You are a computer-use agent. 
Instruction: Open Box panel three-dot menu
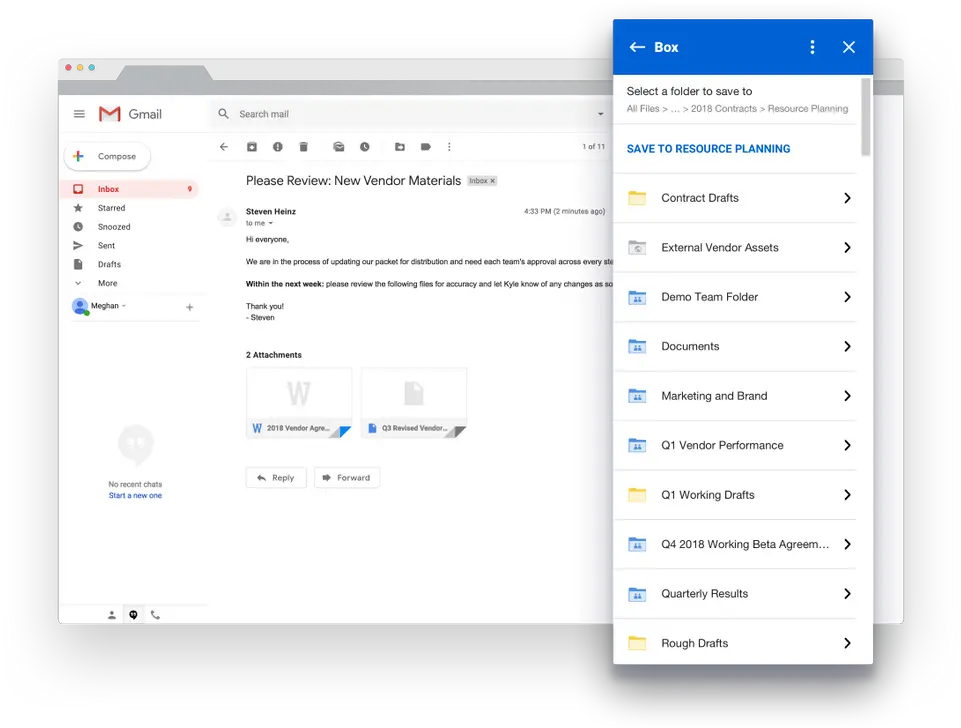pyautogui.click(x=813, y=47)
